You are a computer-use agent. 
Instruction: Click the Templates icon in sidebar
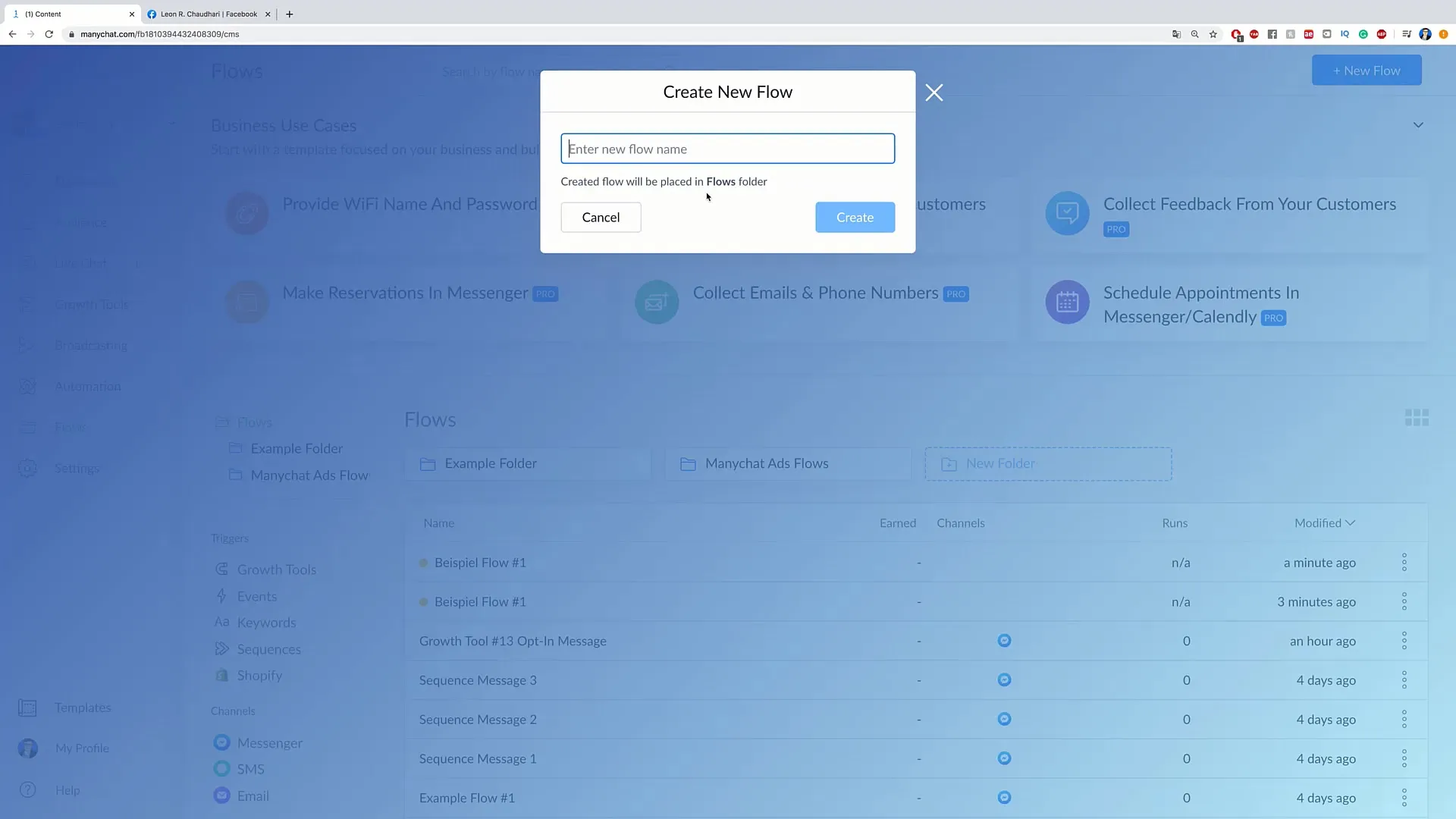[27, 707]
